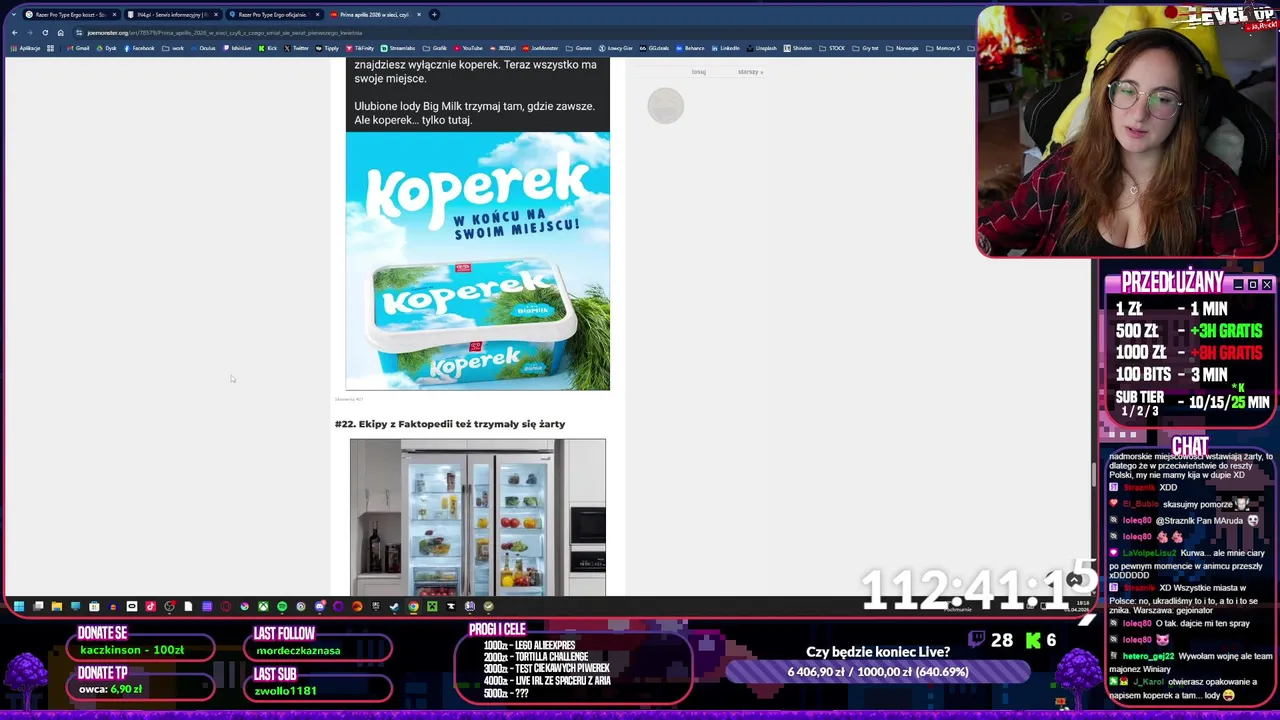Image resolution: width=1280 pixels, height=720 pixels.
Task: Open Epic Games Launcher on the taskbar
Action: pyautogui.click(x=376, y=606)
